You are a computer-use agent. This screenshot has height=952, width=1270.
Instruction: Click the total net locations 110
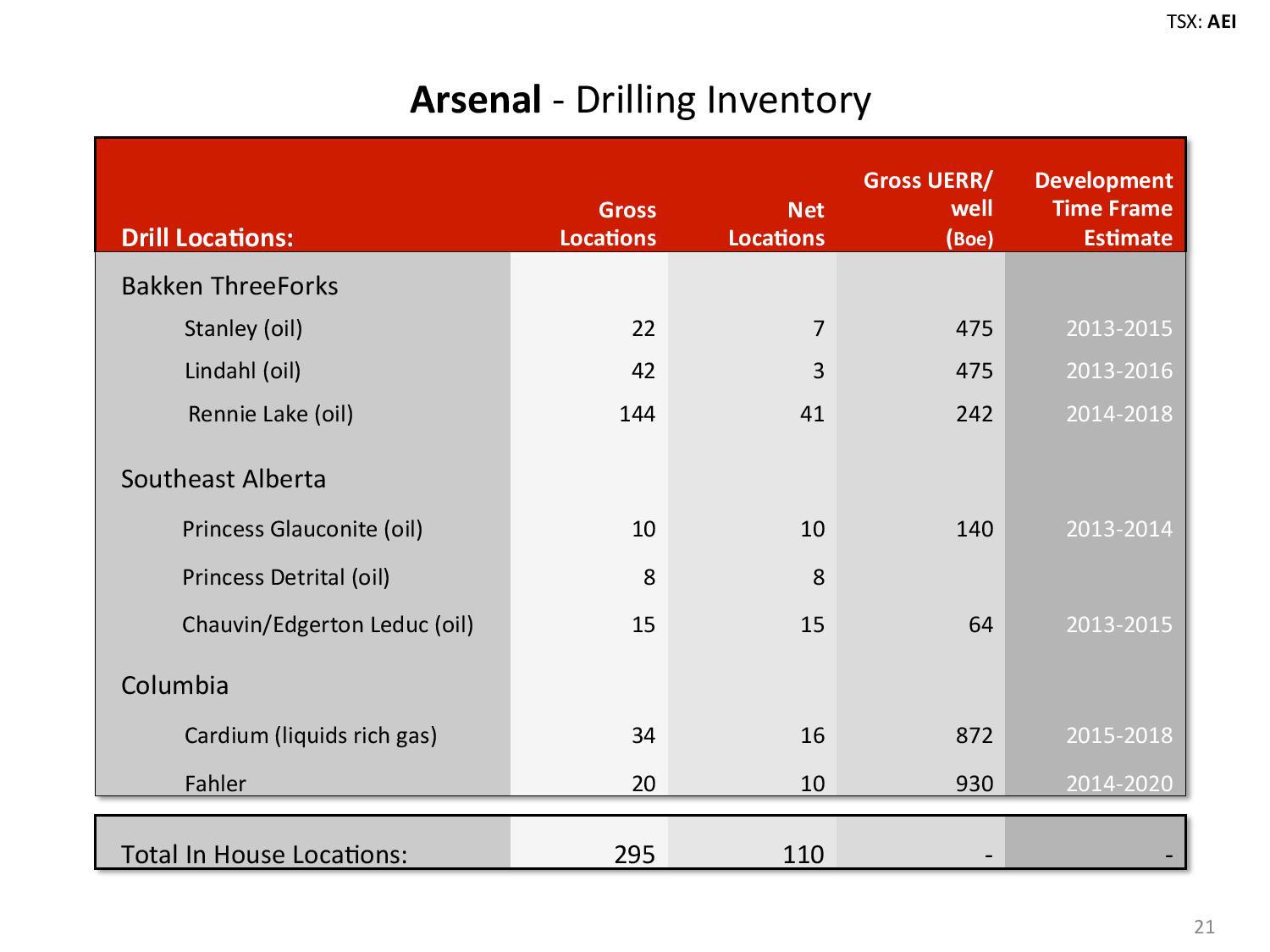point(803,855)
